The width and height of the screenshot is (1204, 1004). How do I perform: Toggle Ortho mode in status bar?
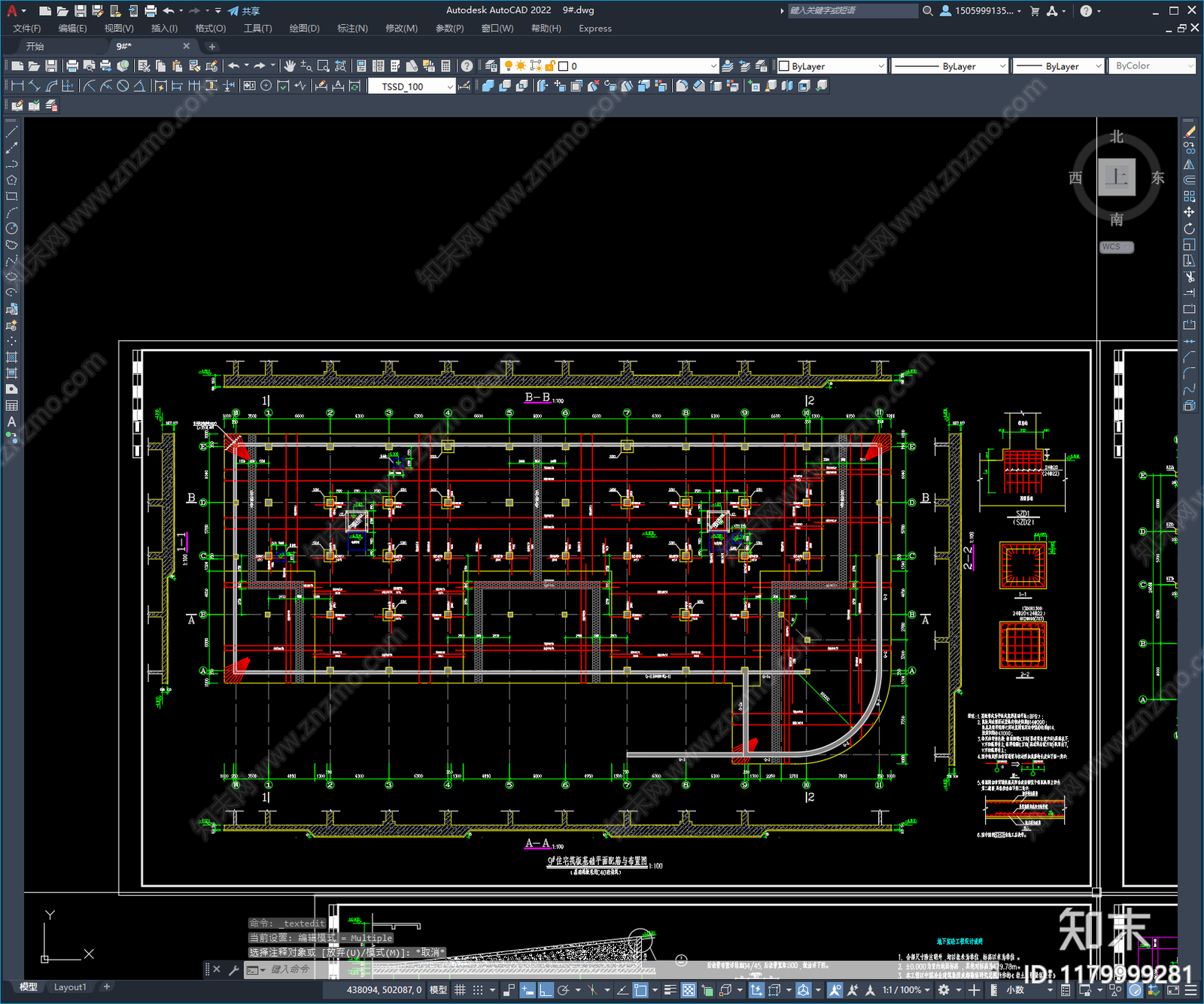[546, 990]
